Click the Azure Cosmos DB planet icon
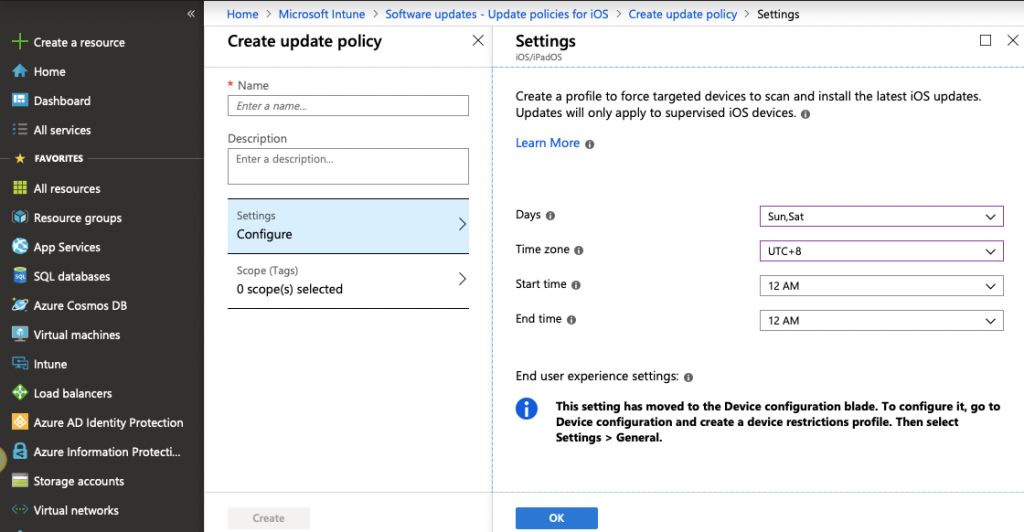Screen dimensions: 1024x532 click(x=20, y=305)
